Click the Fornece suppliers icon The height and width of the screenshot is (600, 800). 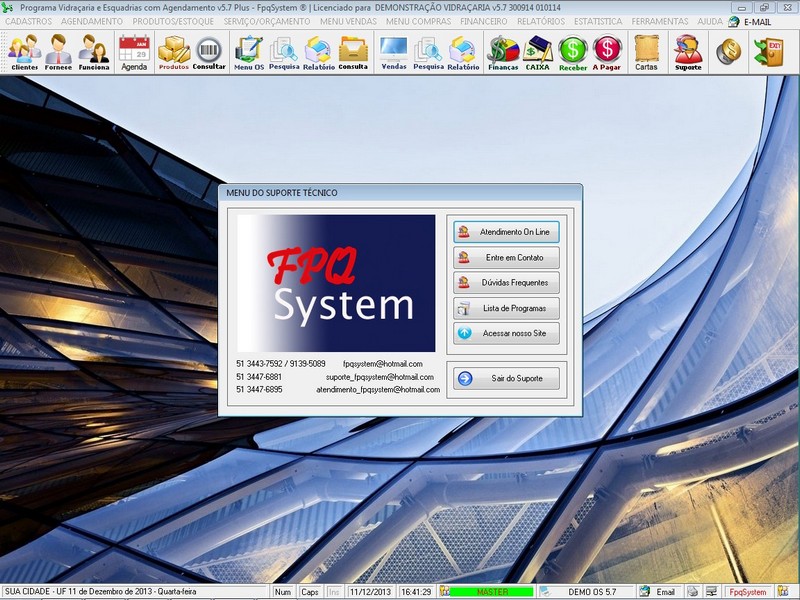(x=59, y=52)
